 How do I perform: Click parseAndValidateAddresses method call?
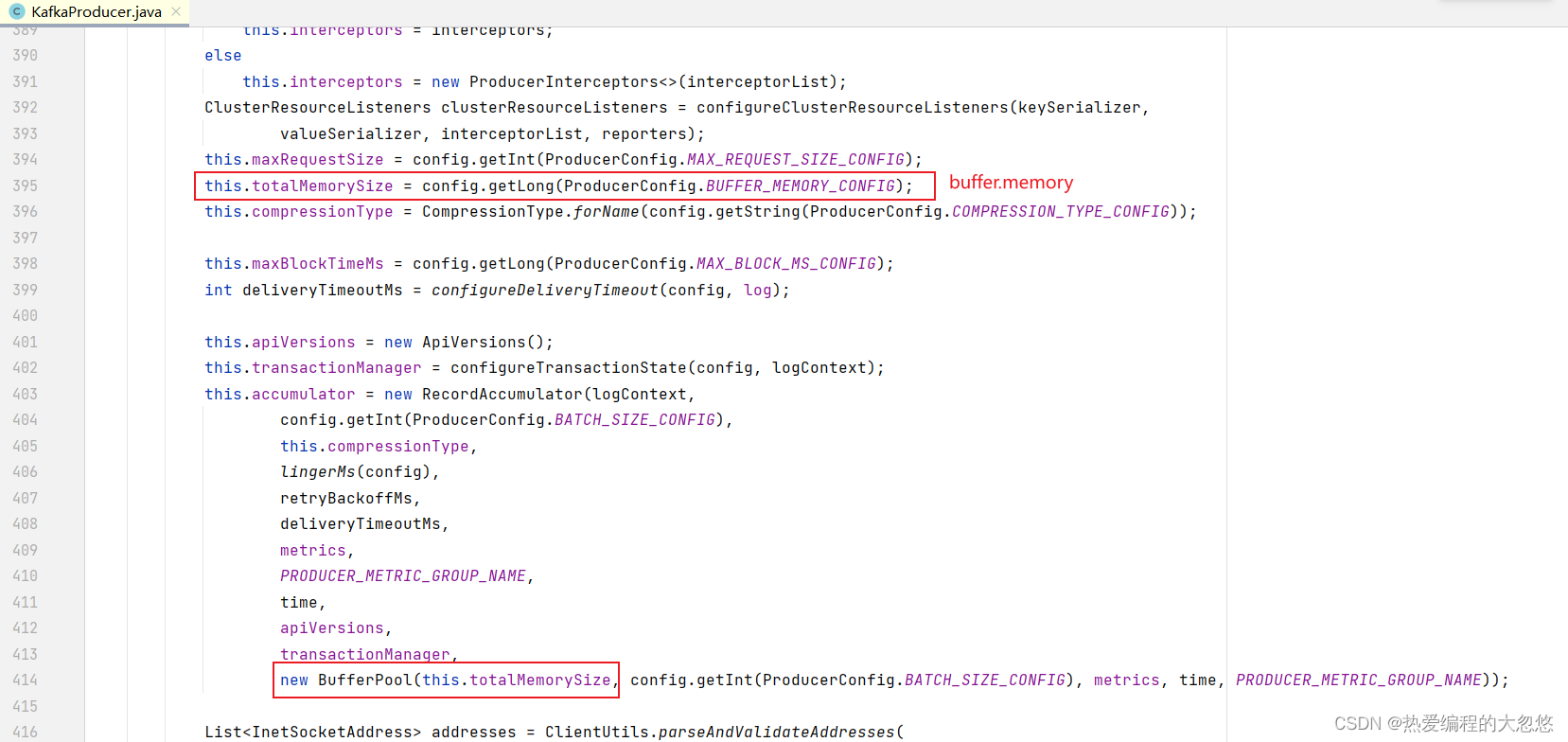(777, 732)
